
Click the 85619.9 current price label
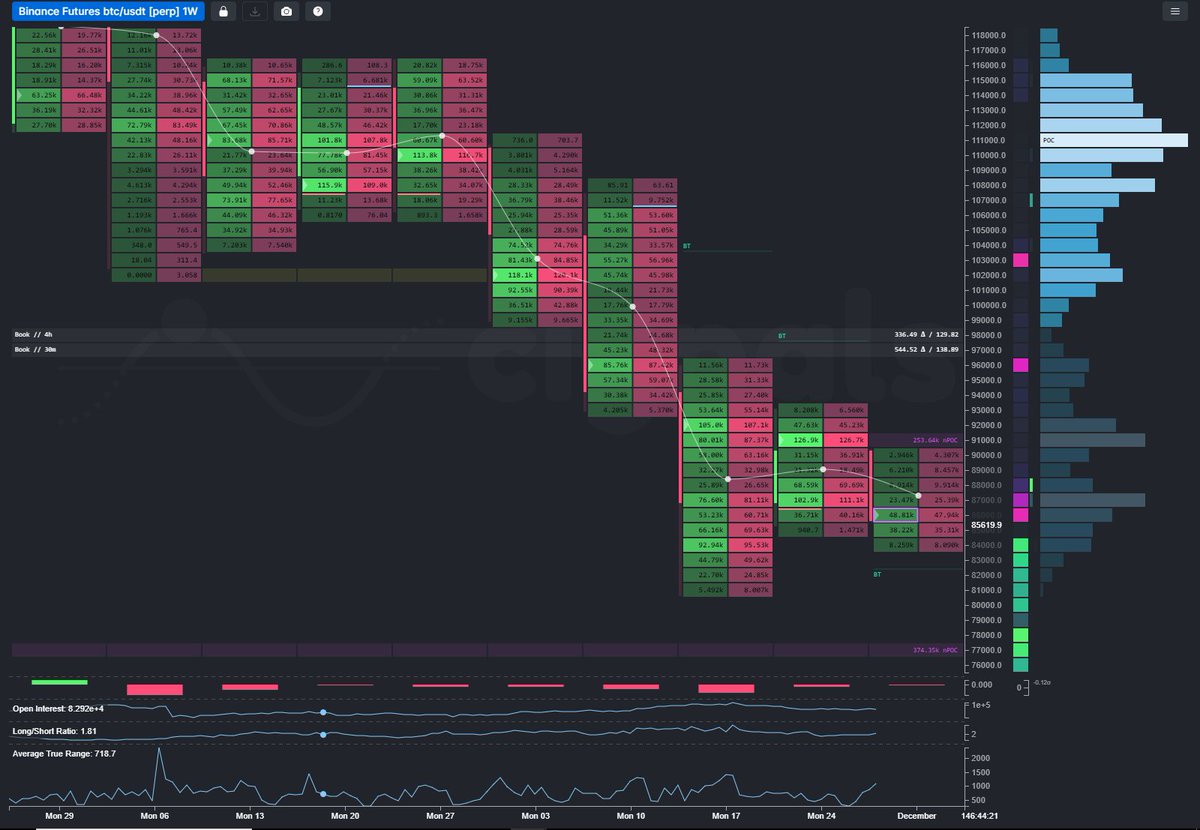(x=988, y=524)
